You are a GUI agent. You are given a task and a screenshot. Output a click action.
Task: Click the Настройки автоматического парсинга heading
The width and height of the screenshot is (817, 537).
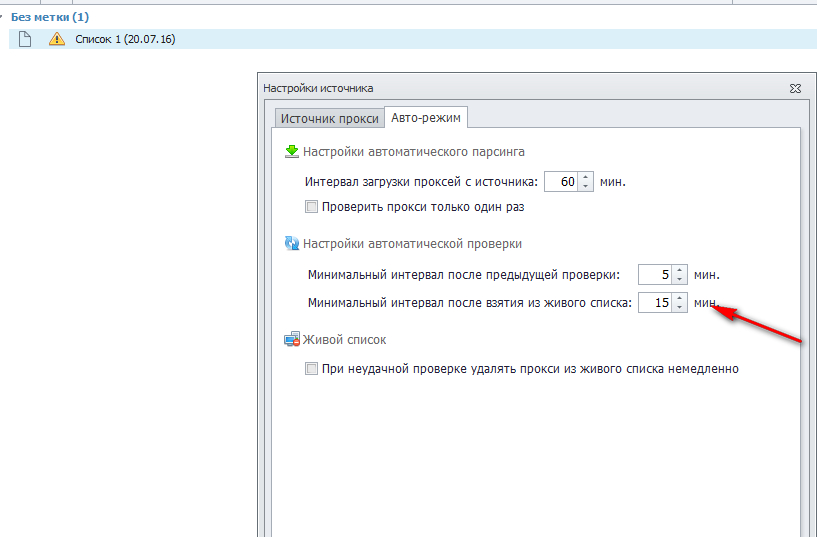pyautogui.click(x=414, y=152)
